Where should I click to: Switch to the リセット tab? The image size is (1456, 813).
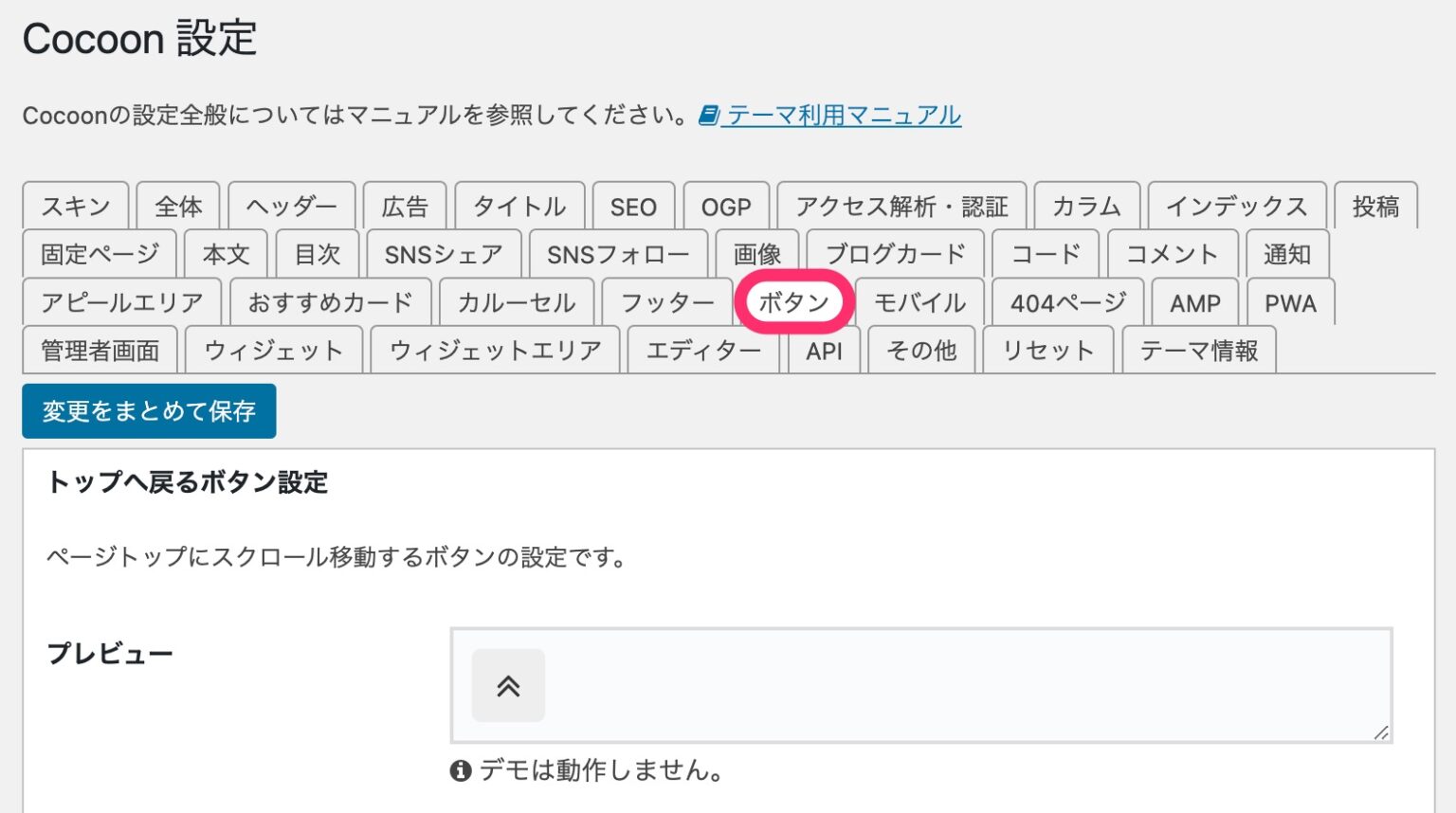coord(1048,350)
